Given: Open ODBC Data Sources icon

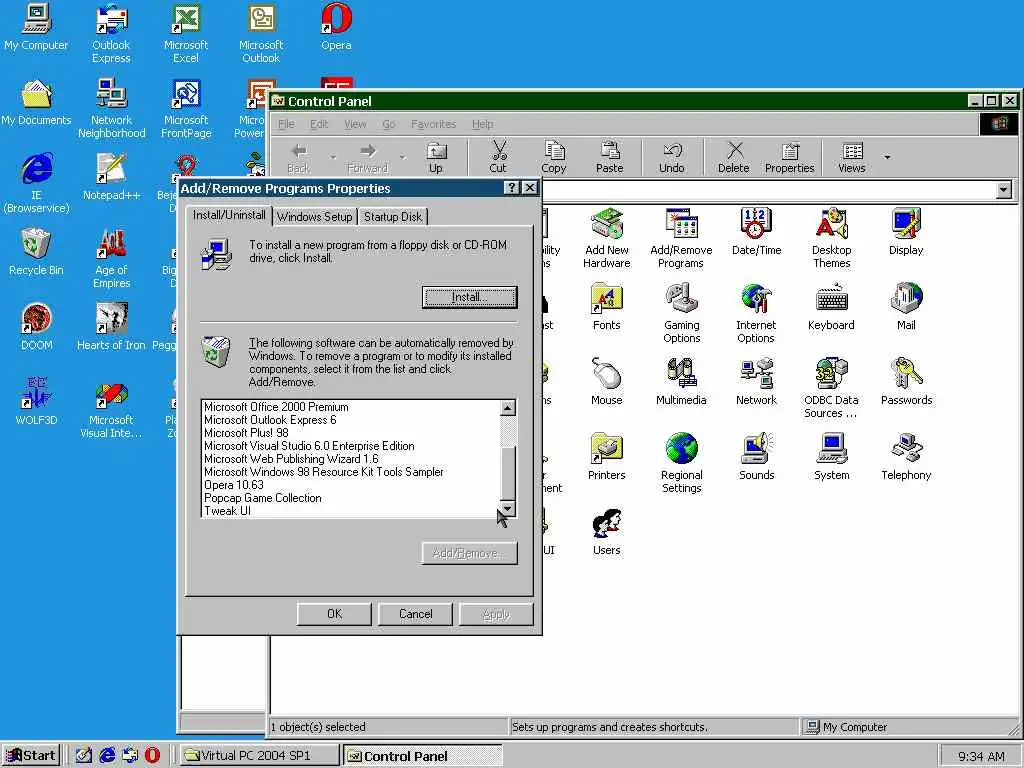Looking at the screenshot, I should [x=831, y=388].
